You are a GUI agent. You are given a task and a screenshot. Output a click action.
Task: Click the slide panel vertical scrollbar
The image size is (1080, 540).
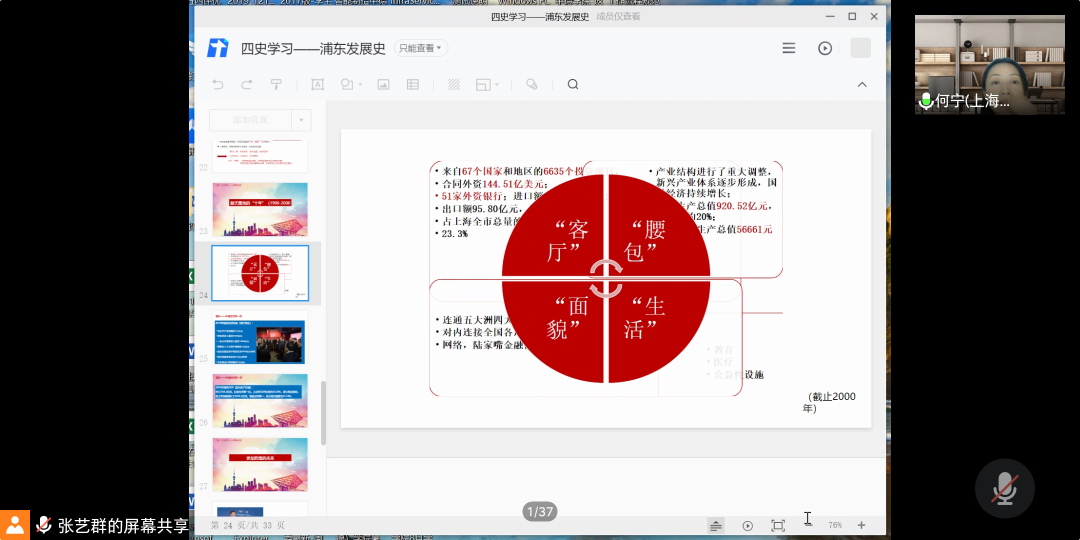pyautogui.click(x=323, y=410)
